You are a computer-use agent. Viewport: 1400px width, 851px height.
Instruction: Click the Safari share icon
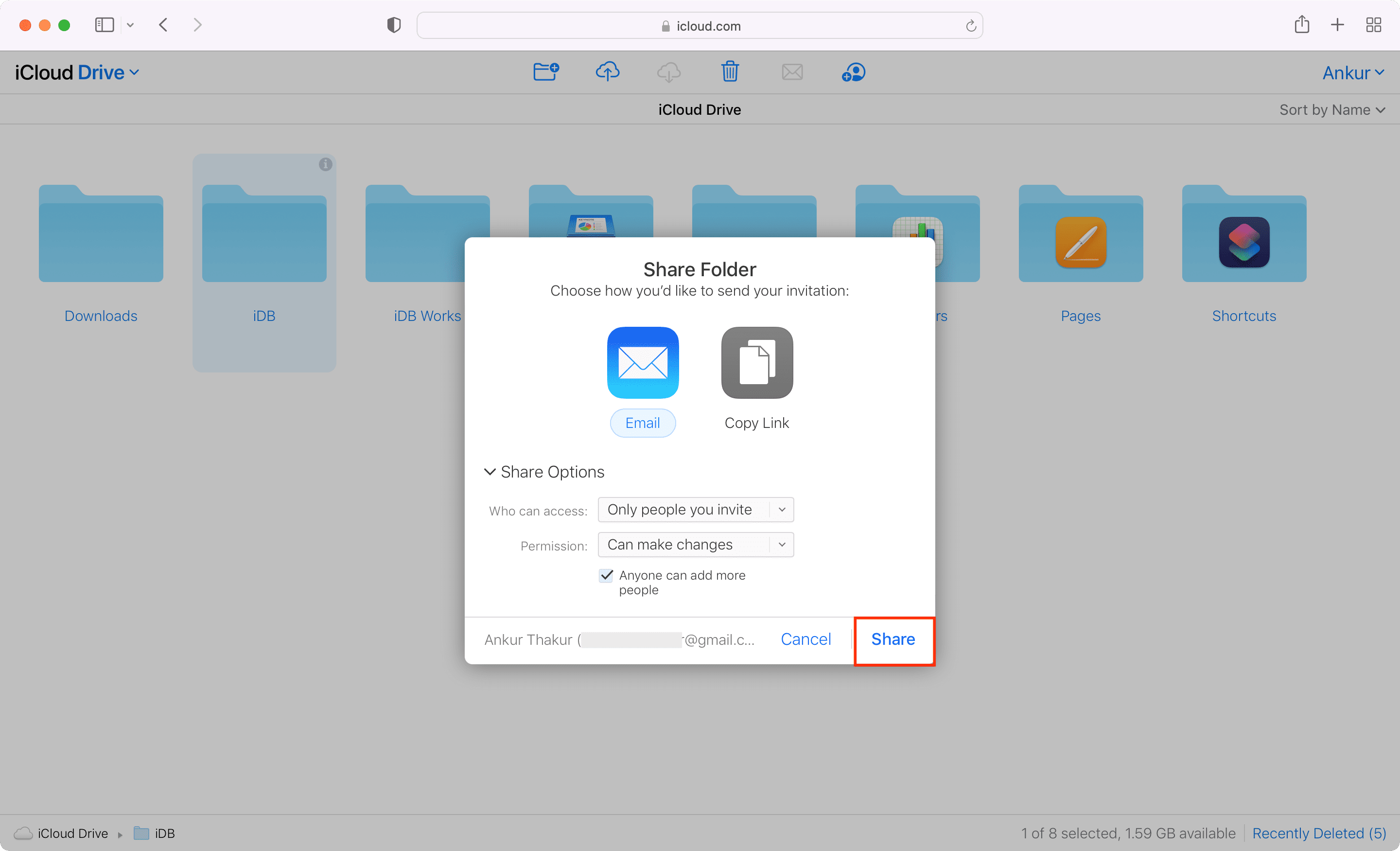coord(1302,24)
